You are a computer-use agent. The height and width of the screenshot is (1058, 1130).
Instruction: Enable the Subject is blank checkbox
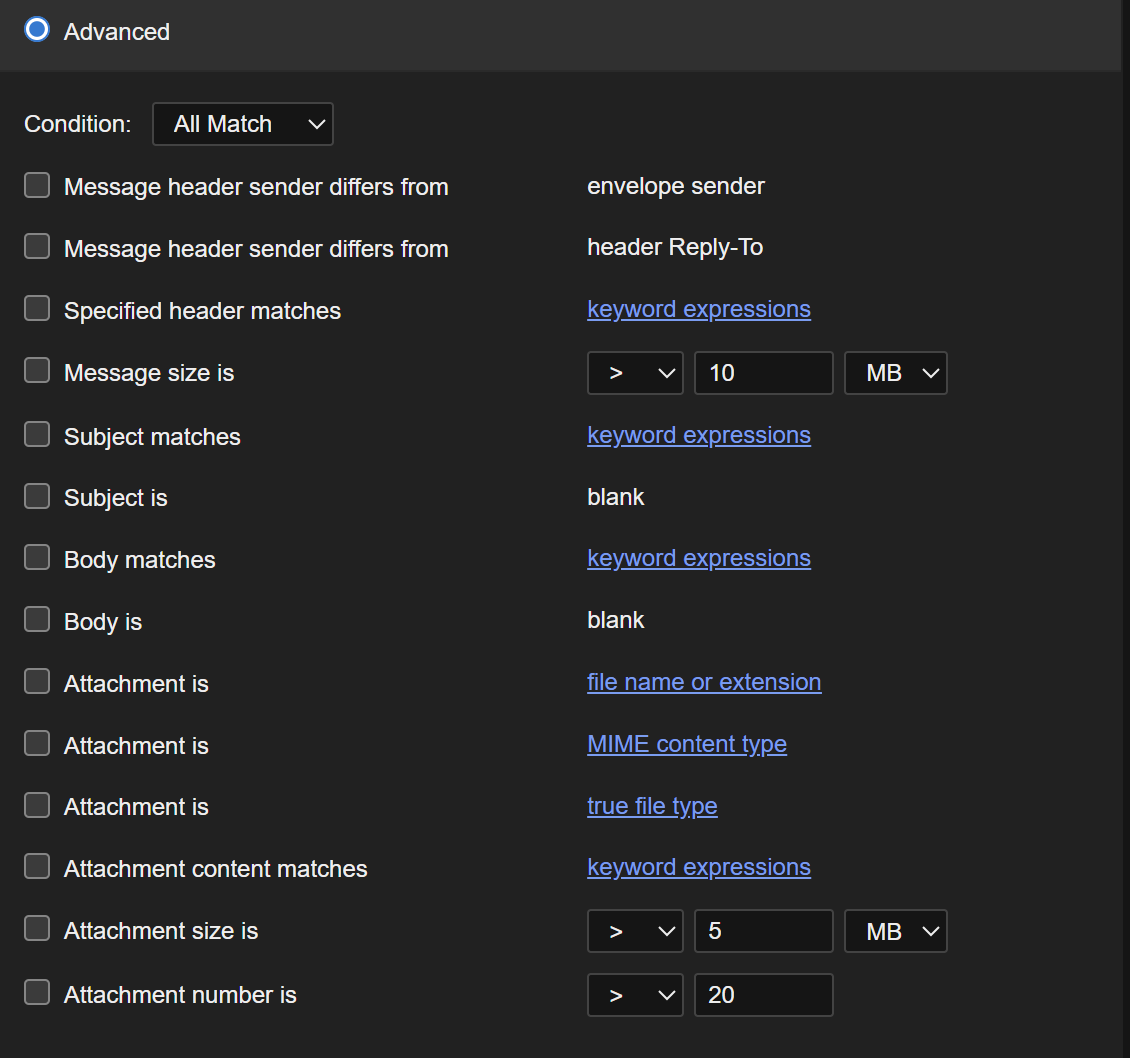(x=37, y=497)
